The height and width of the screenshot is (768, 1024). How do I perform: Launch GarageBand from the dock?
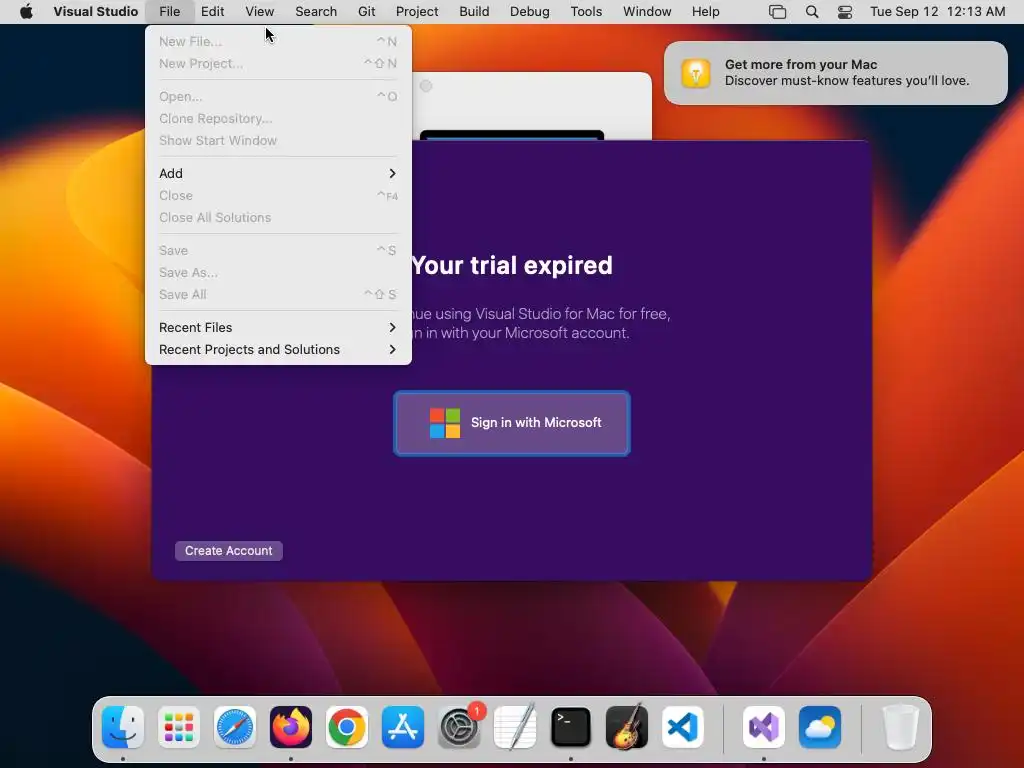(627, 727)
